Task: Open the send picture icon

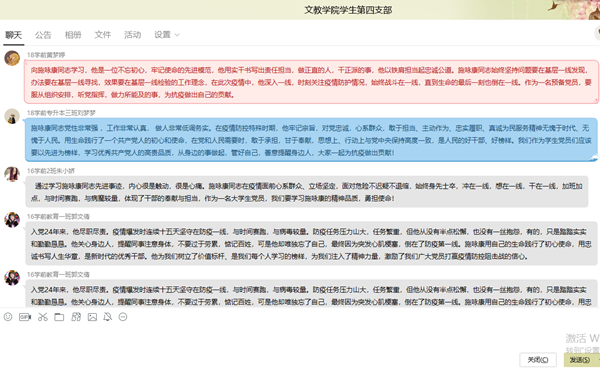Action: [x=92, y=317]
